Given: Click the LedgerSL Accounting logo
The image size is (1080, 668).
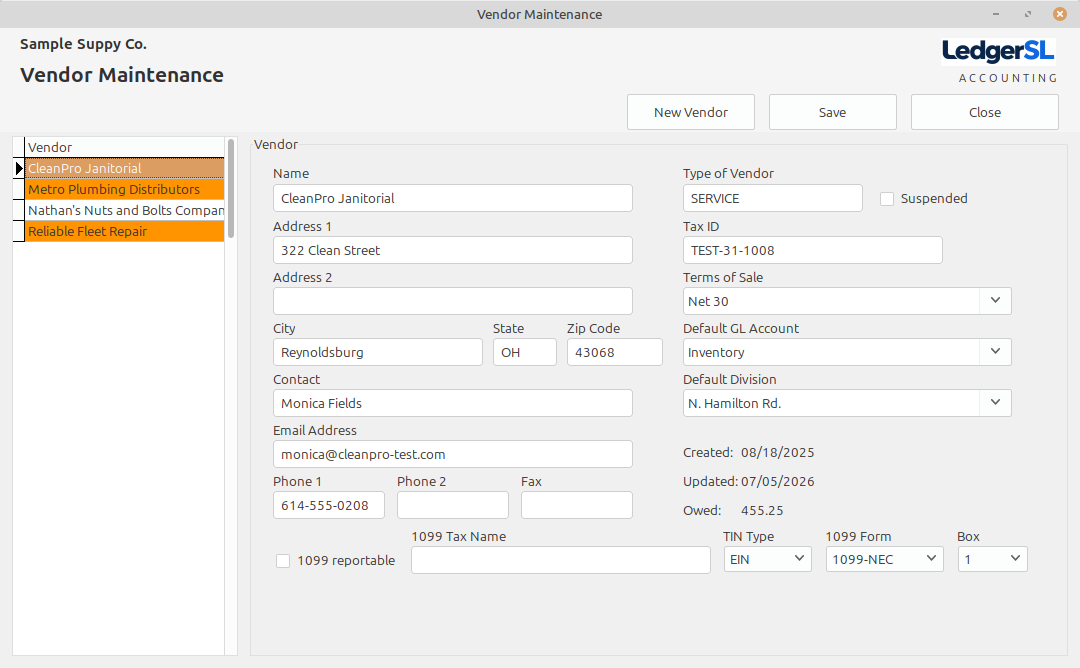Looking at the screenshot, I should [999, 61].
